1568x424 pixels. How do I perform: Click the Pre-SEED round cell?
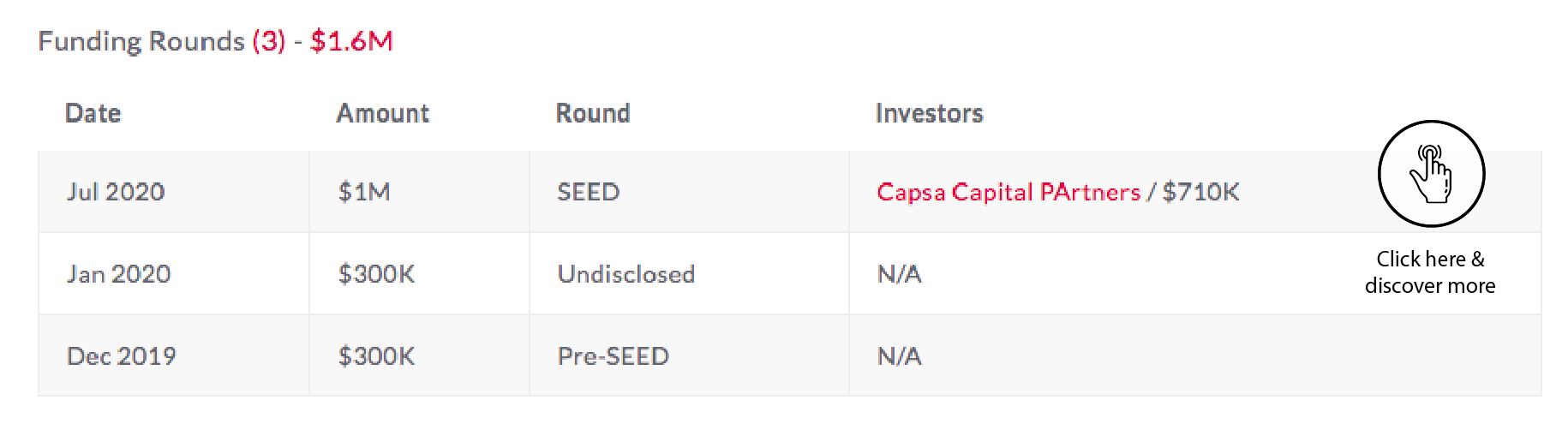[613, 356]
